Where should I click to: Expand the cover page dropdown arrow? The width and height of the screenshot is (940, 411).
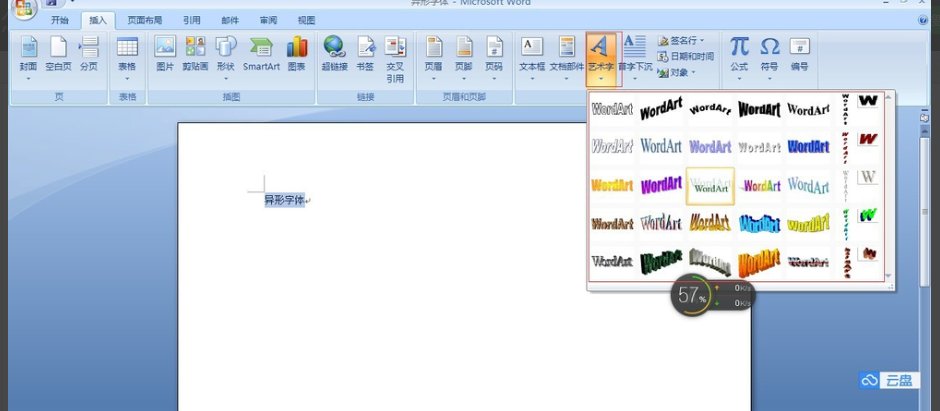pos(28,78)
